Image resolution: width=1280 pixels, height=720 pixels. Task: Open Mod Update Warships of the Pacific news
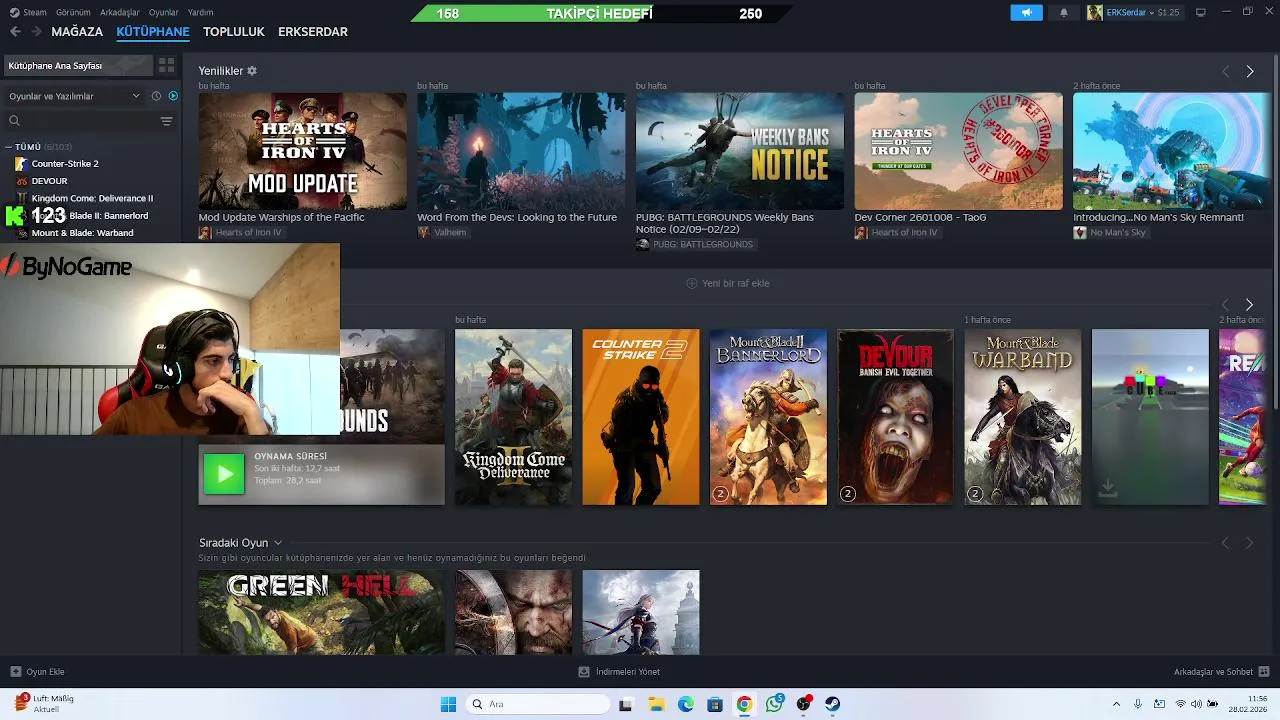303,151
